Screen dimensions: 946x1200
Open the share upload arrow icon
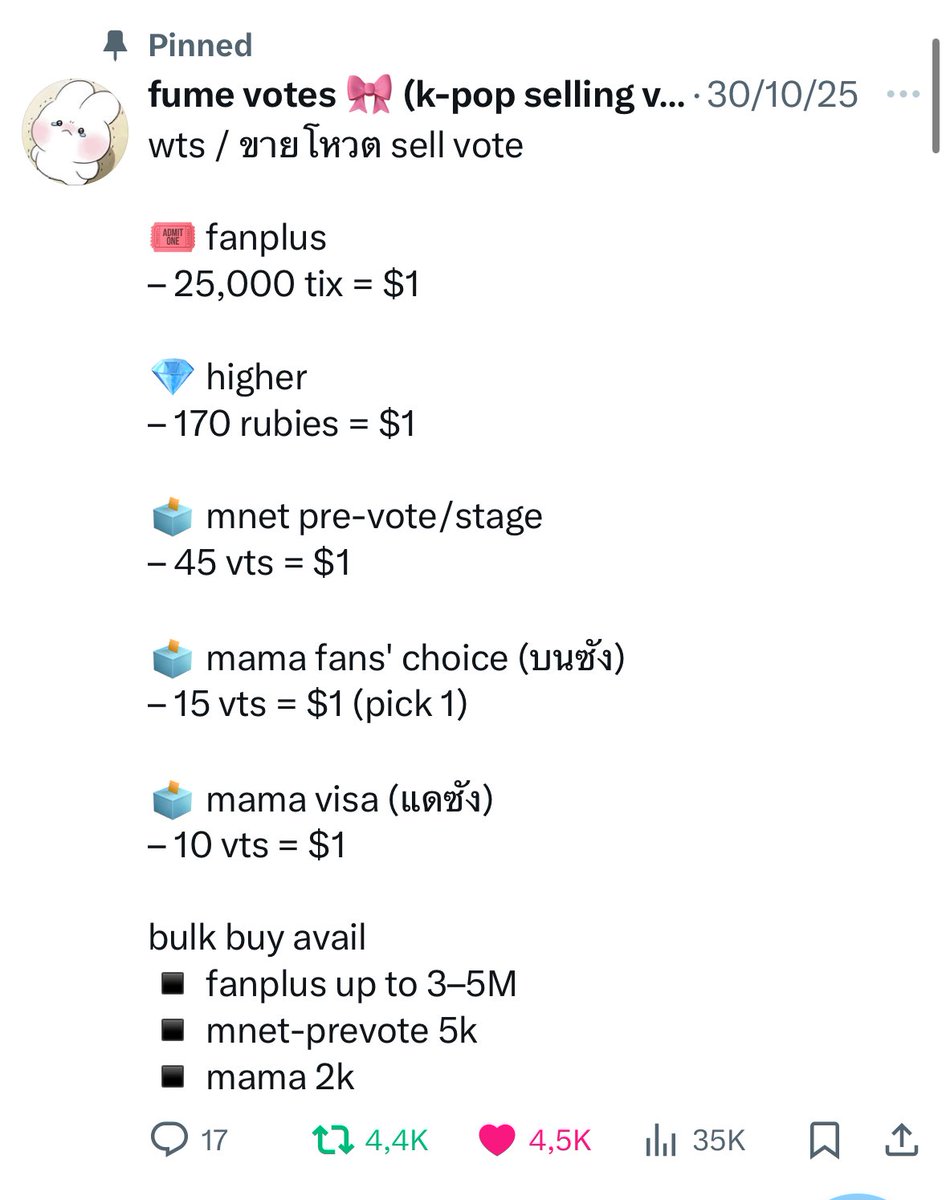pos(899,1138)
